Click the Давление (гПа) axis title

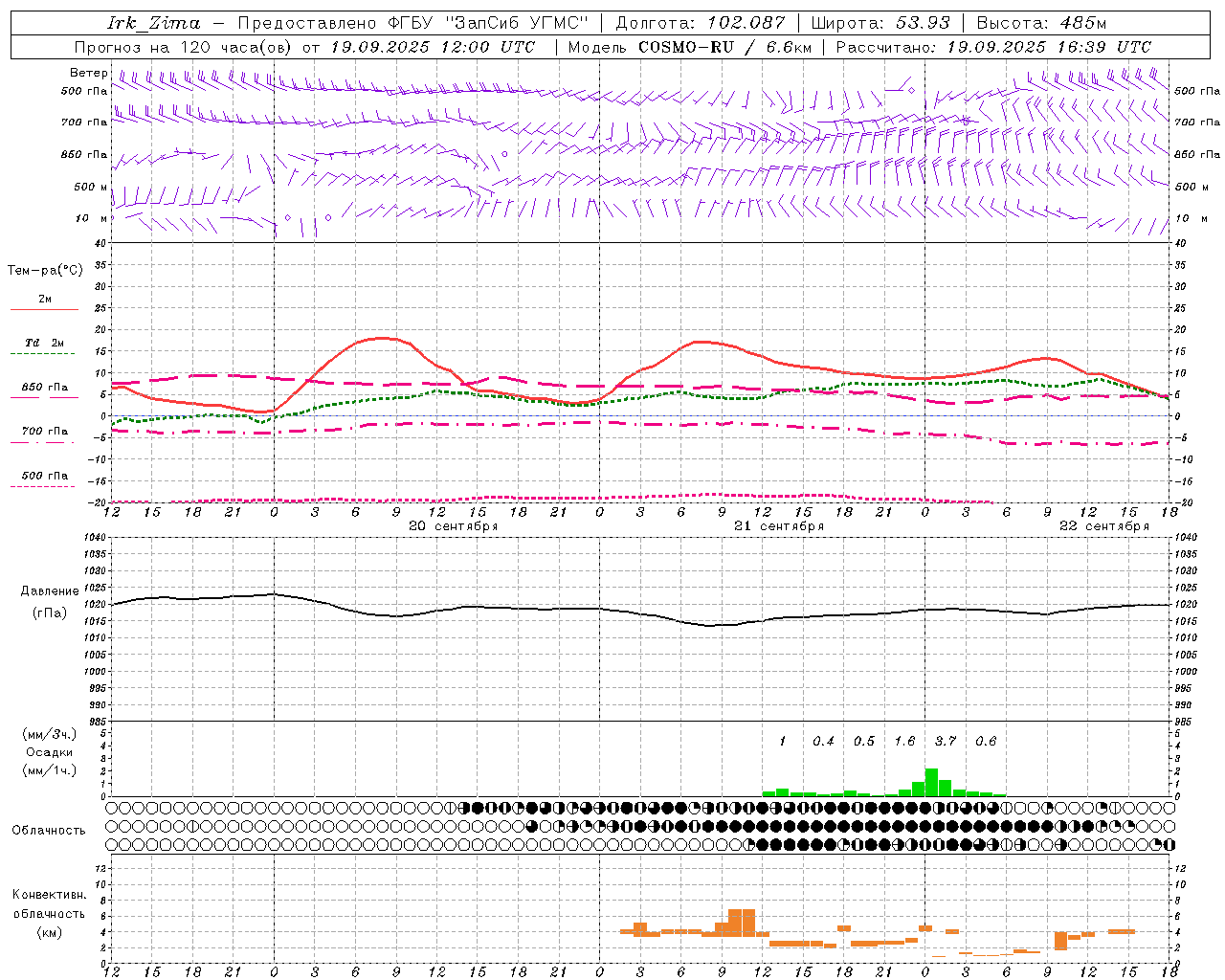point(49,602)
